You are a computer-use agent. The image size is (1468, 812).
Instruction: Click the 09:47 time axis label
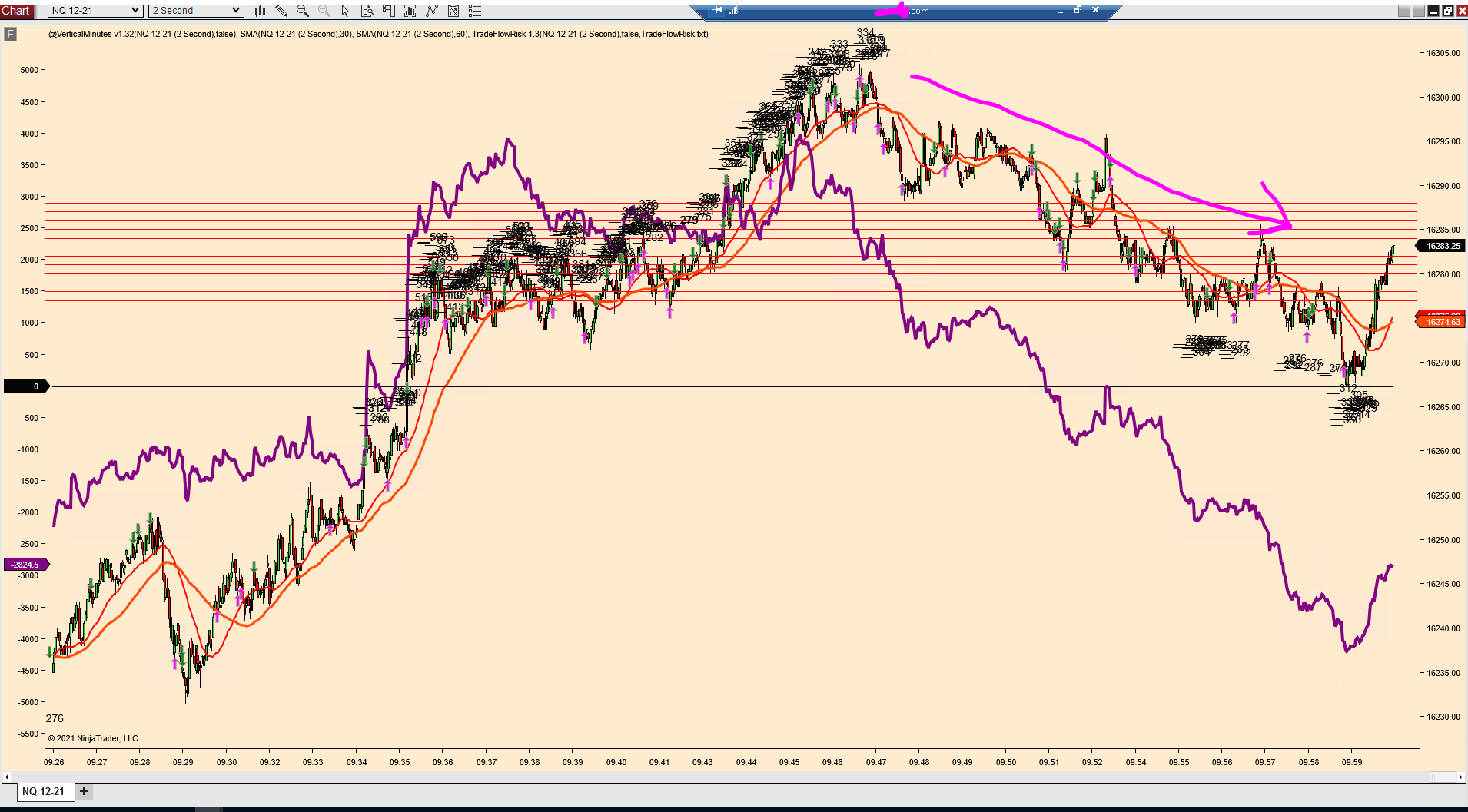pyautogui.click(x=875, y=762)
